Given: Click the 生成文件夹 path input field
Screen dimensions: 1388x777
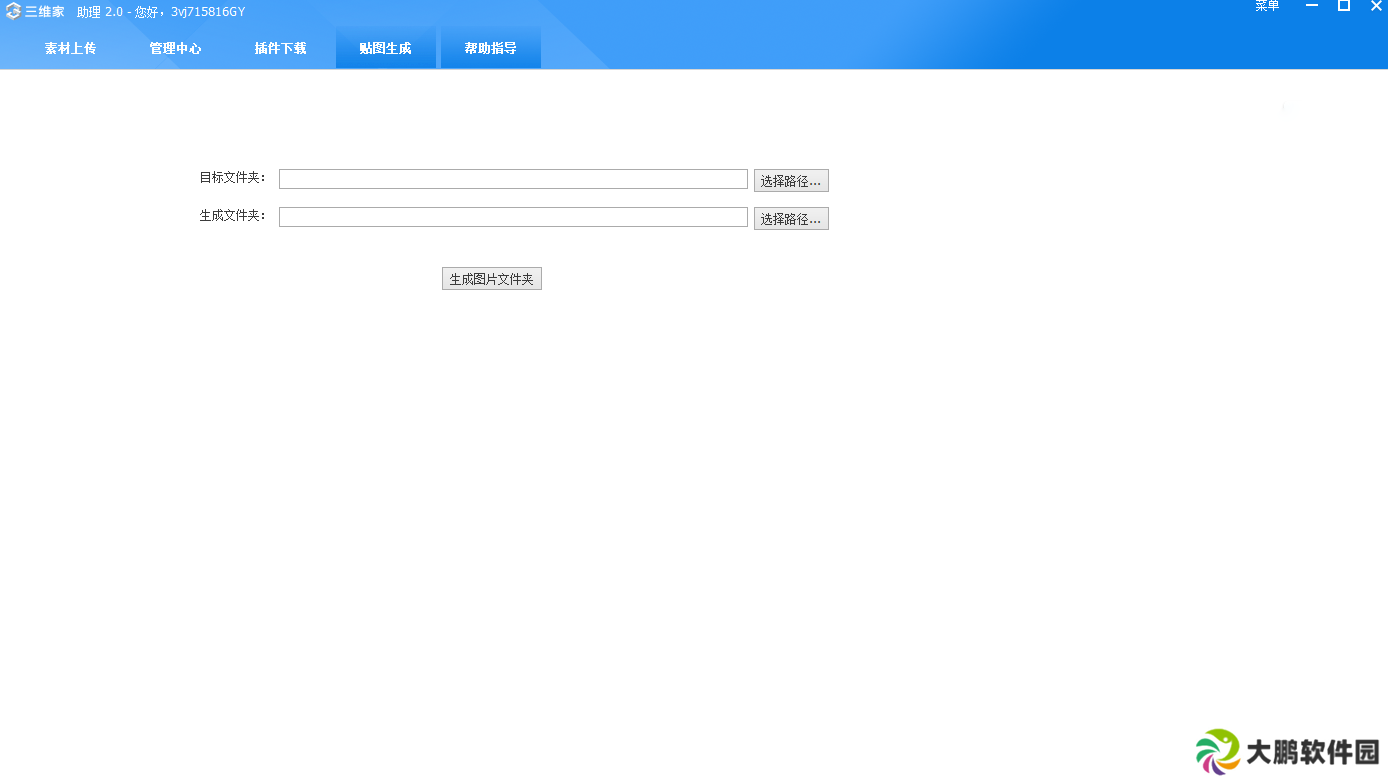Looking at the screenshot, I should point(513,217).
